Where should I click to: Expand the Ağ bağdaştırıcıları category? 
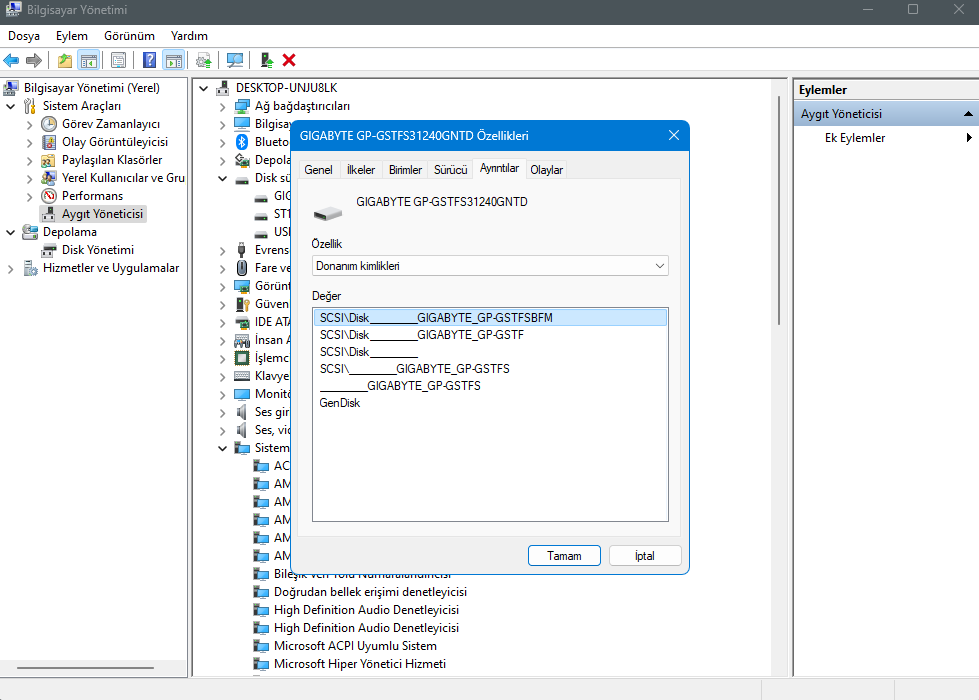[x=222, y=107]
